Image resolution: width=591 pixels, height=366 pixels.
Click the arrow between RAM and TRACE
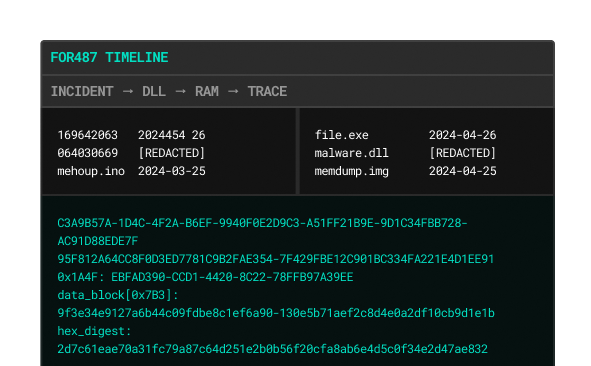(x=233, y=92)
